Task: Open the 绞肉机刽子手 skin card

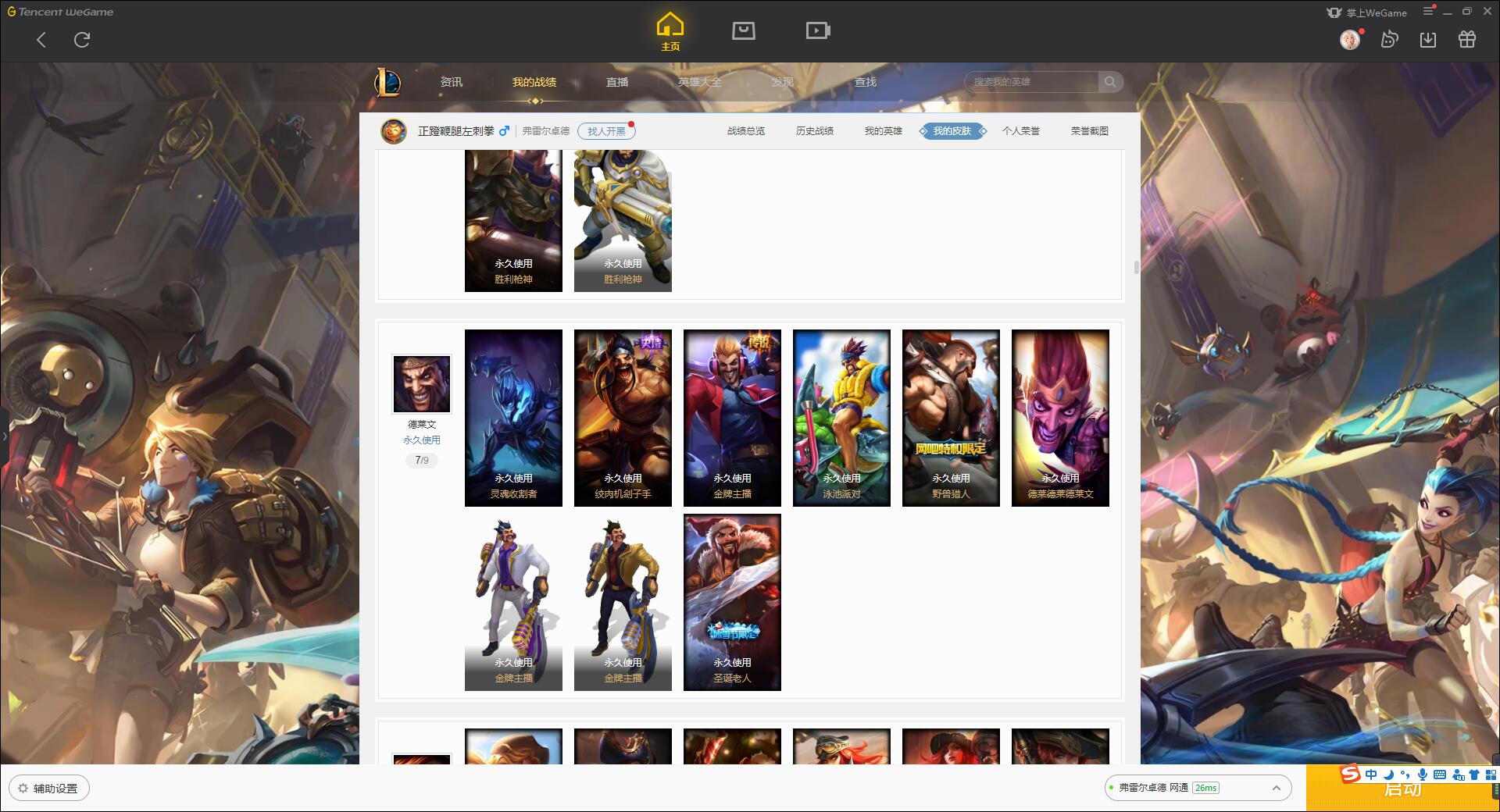Action: (x=623, y=418)
